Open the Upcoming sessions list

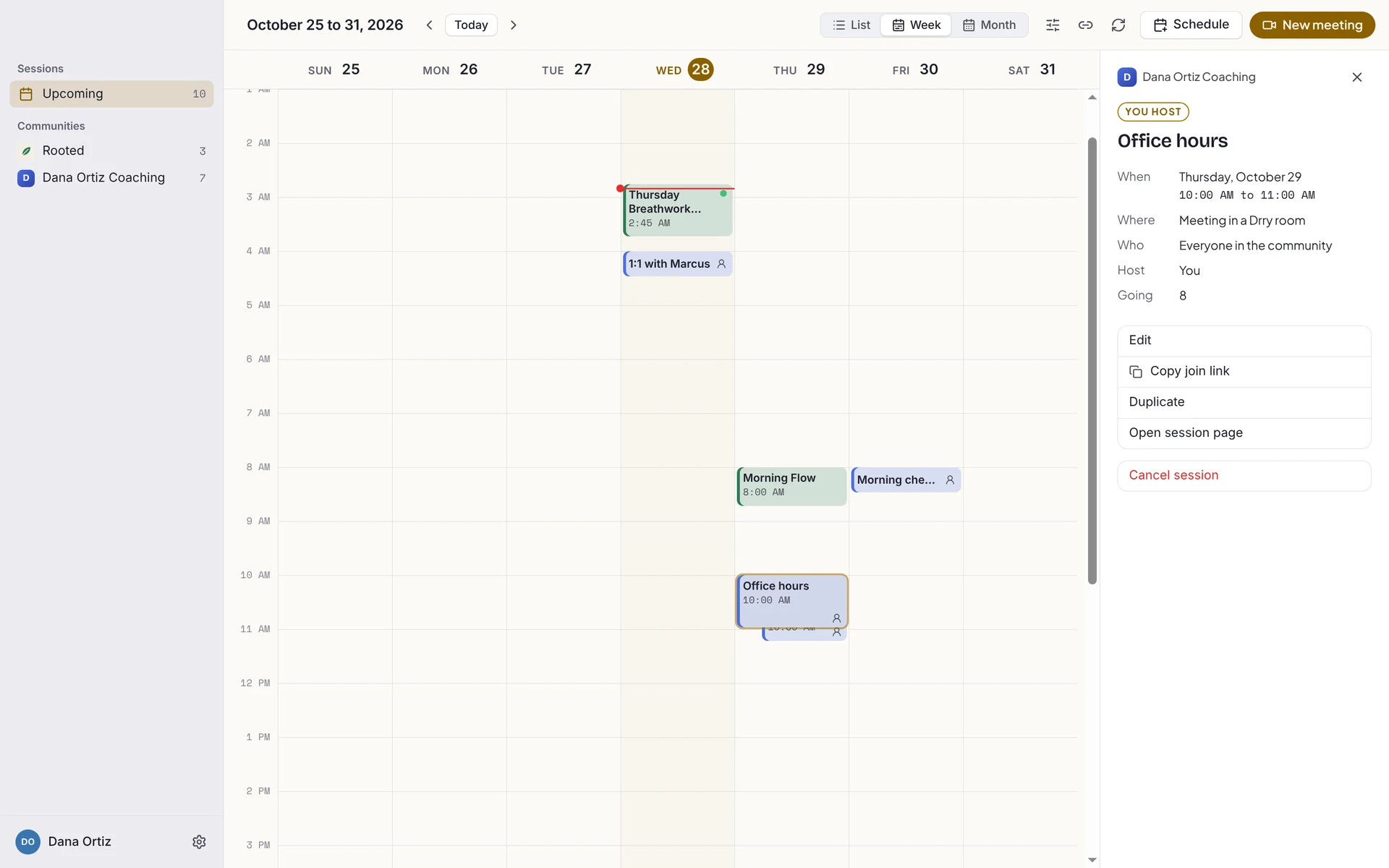click(x=111, y=94)
